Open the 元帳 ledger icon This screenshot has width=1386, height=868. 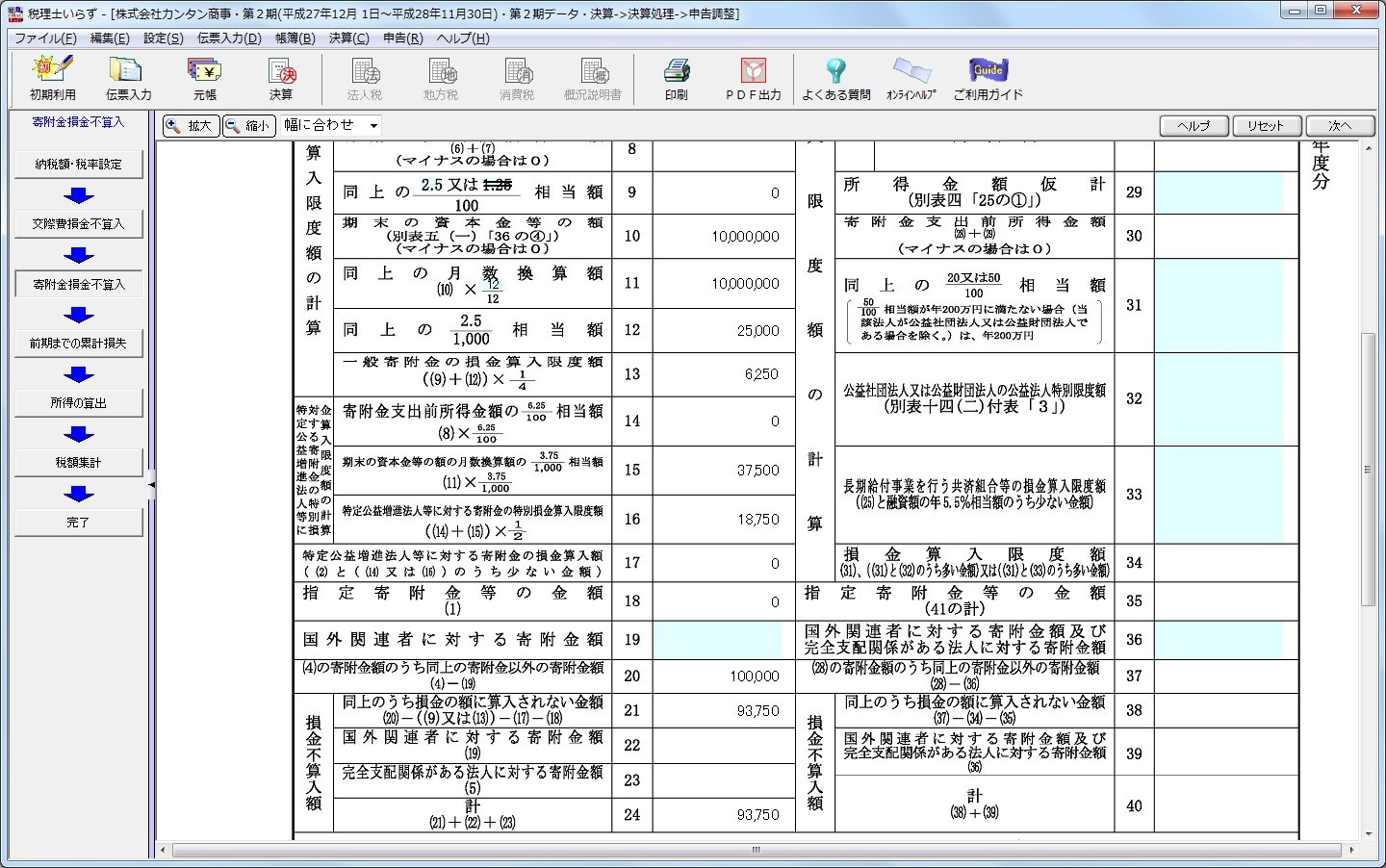[204, 77]
